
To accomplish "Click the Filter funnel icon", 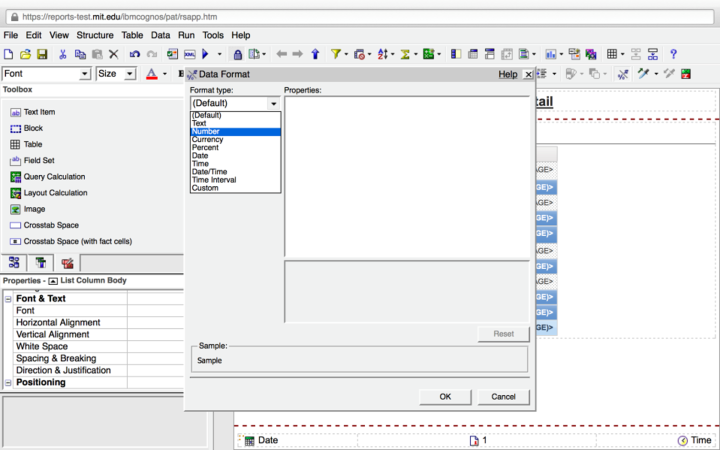I will (x=336, y=54).
